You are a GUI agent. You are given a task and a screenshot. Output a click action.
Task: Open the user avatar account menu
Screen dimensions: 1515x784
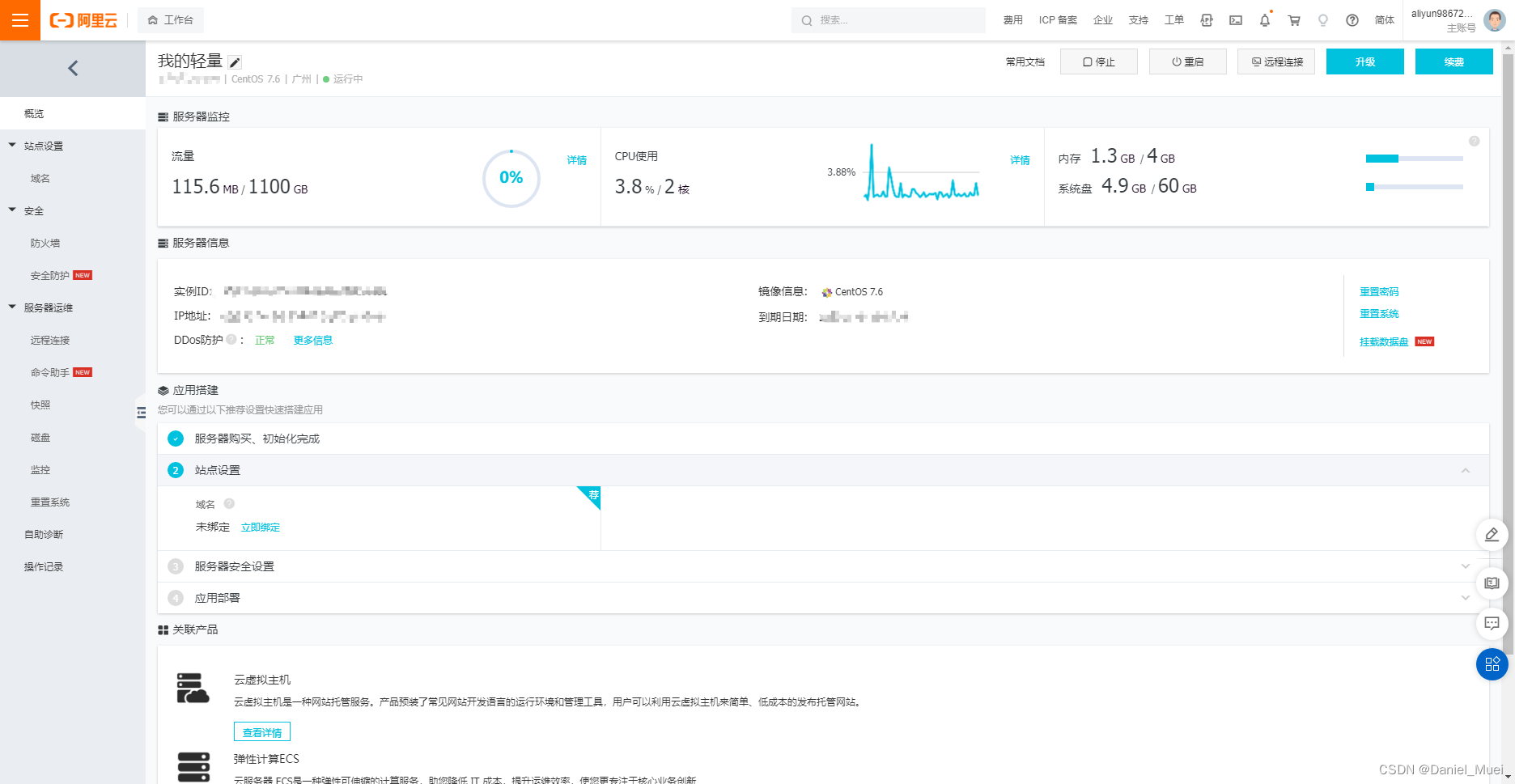tap(1495, 20)
